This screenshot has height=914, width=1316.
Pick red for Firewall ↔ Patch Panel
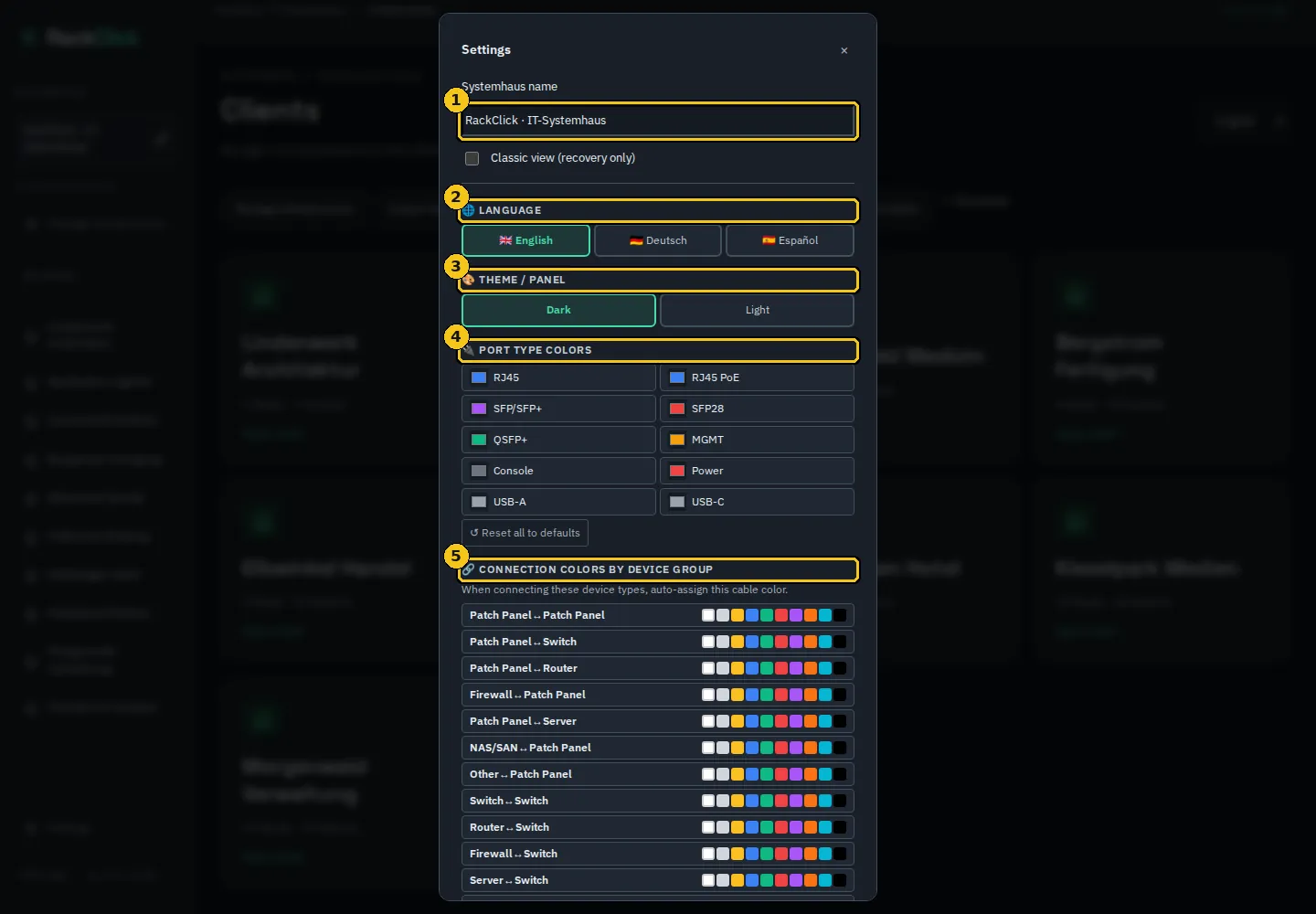click(781, 695)
